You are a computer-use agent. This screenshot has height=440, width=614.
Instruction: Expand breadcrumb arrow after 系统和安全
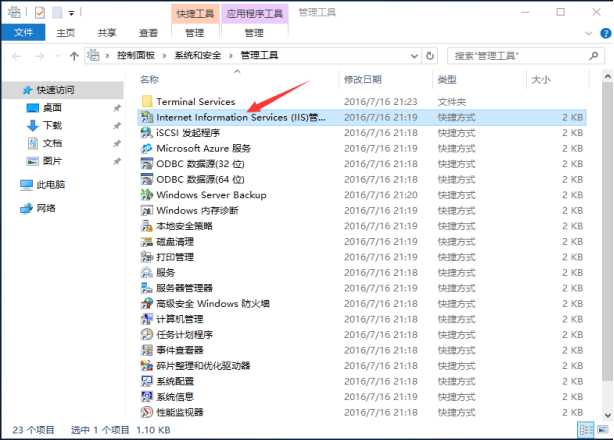(x=231, y=56)
